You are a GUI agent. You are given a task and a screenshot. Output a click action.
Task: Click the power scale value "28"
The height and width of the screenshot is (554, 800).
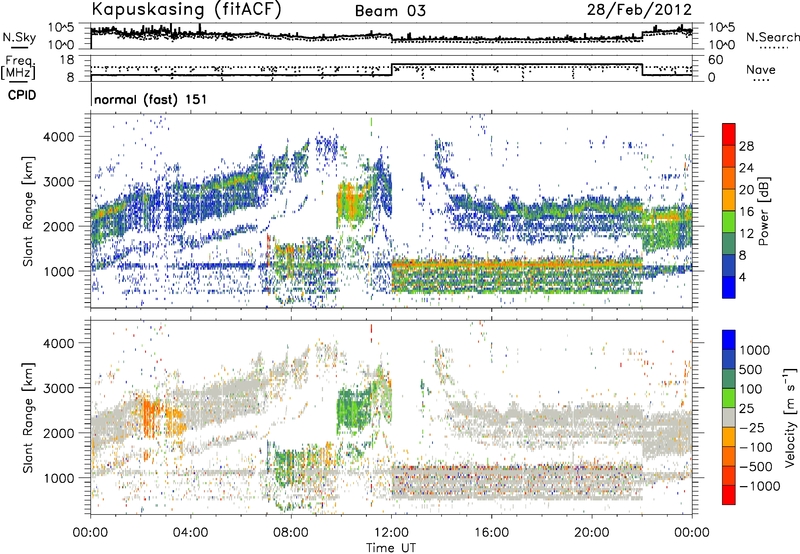[x=746, y=146]
